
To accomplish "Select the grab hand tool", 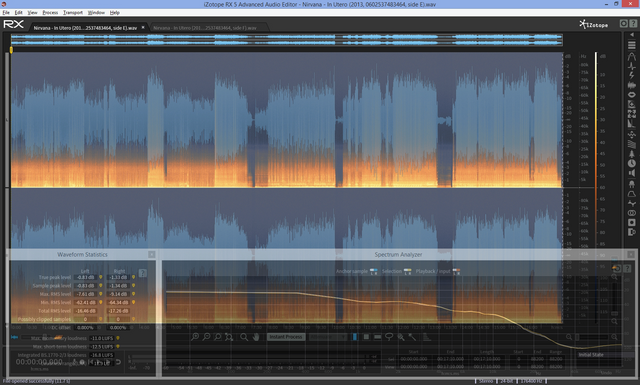I will tap(256, 337).
